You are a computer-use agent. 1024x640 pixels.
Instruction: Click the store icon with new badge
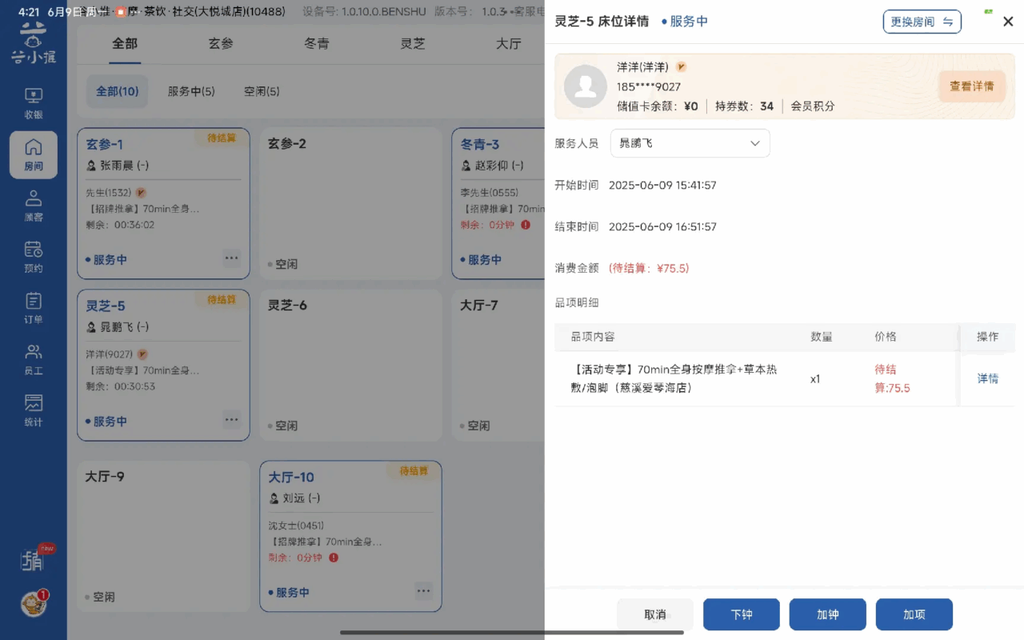coord(34,558)
